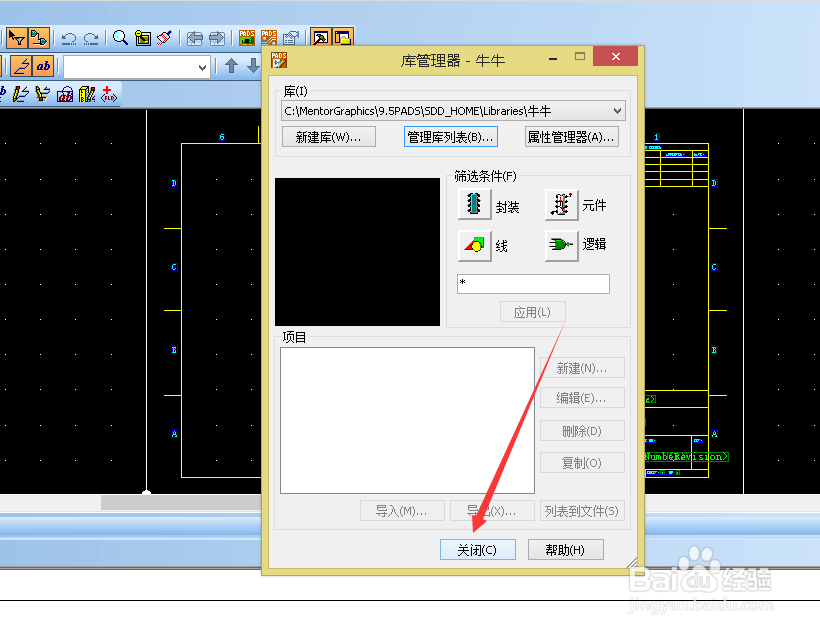
Task: Open the 属性管理器(A)... button
Action: [572, 137]
